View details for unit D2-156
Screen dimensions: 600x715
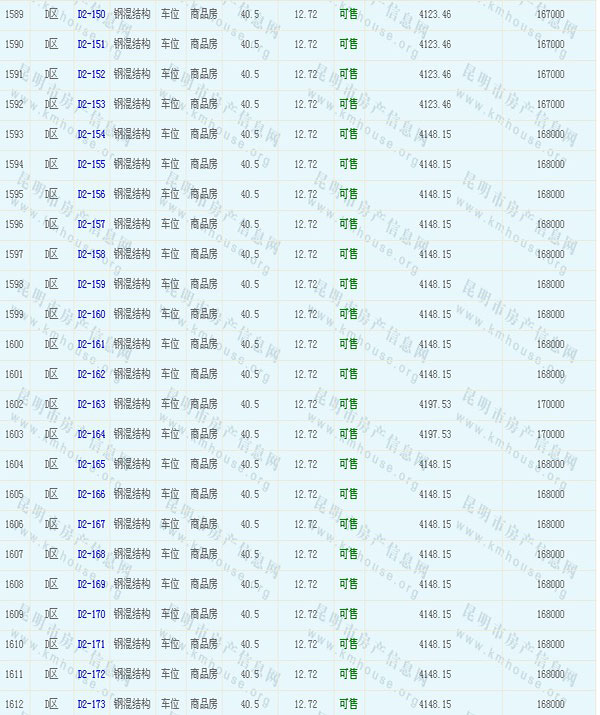point(91,195)
